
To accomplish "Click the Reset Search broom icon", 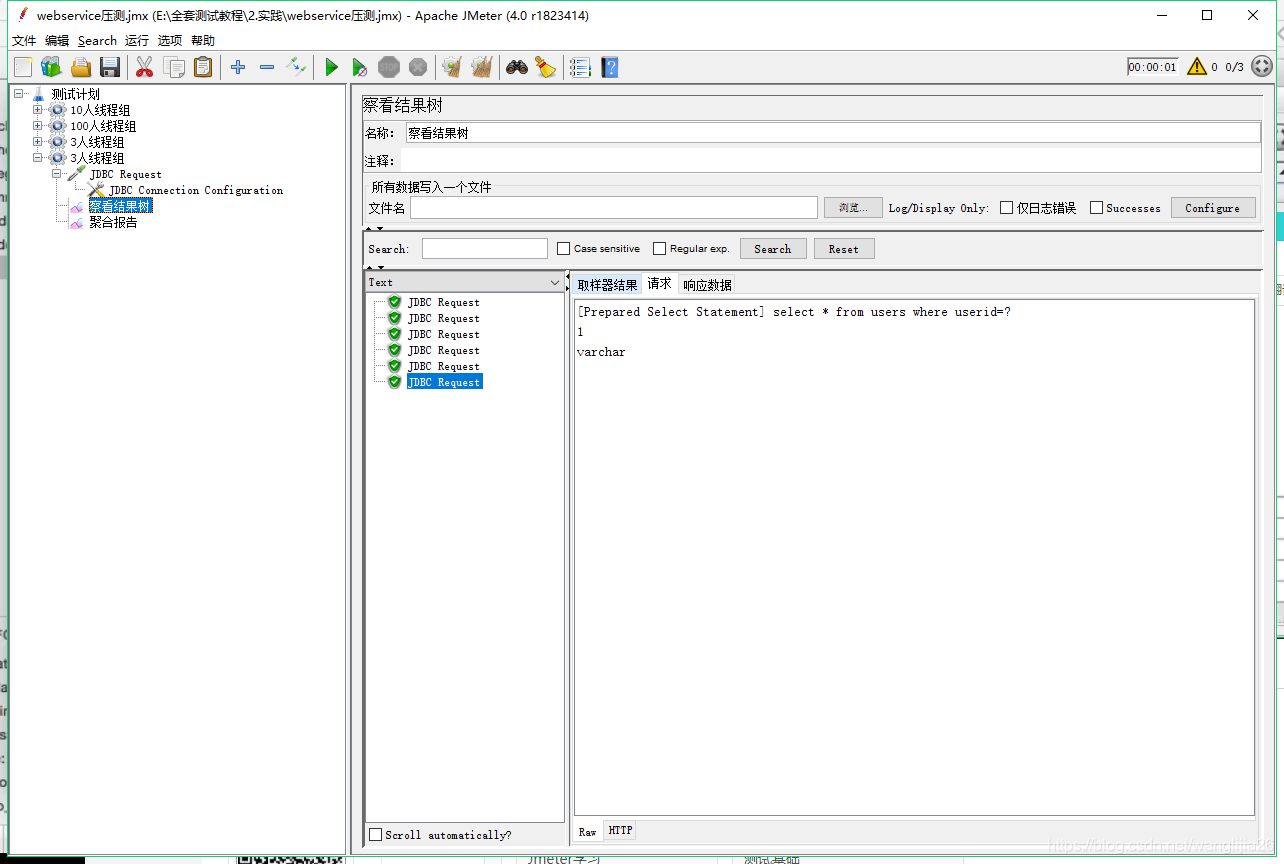I will tap(545, 67).
